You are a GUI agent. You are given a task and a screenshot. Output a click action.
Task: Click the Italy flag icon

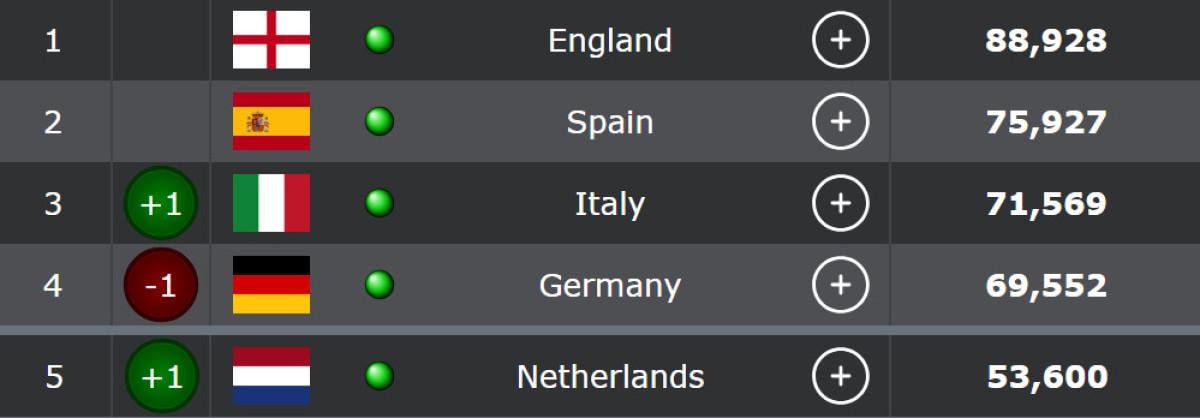(x=271, y=203)
